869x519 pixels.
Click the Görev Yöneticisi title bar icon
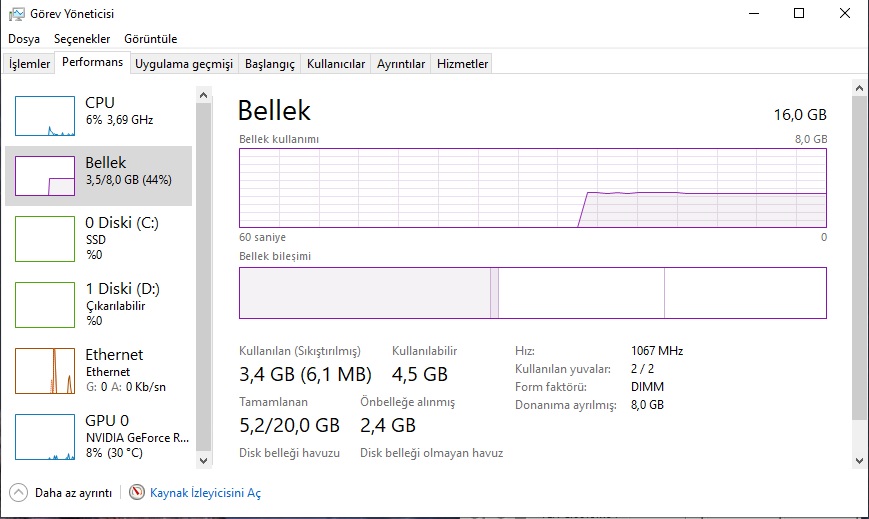tap(17, 14)
